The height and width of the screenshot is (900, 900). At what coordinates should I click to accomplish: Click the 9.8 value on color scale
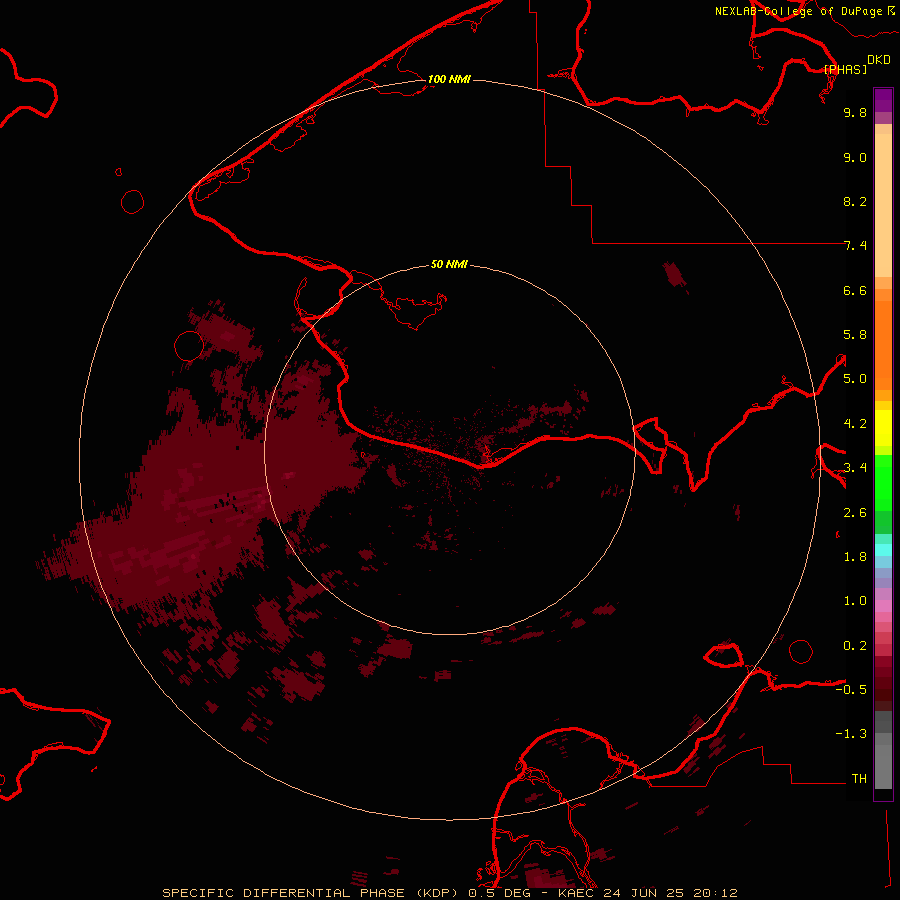click(855, 112)
